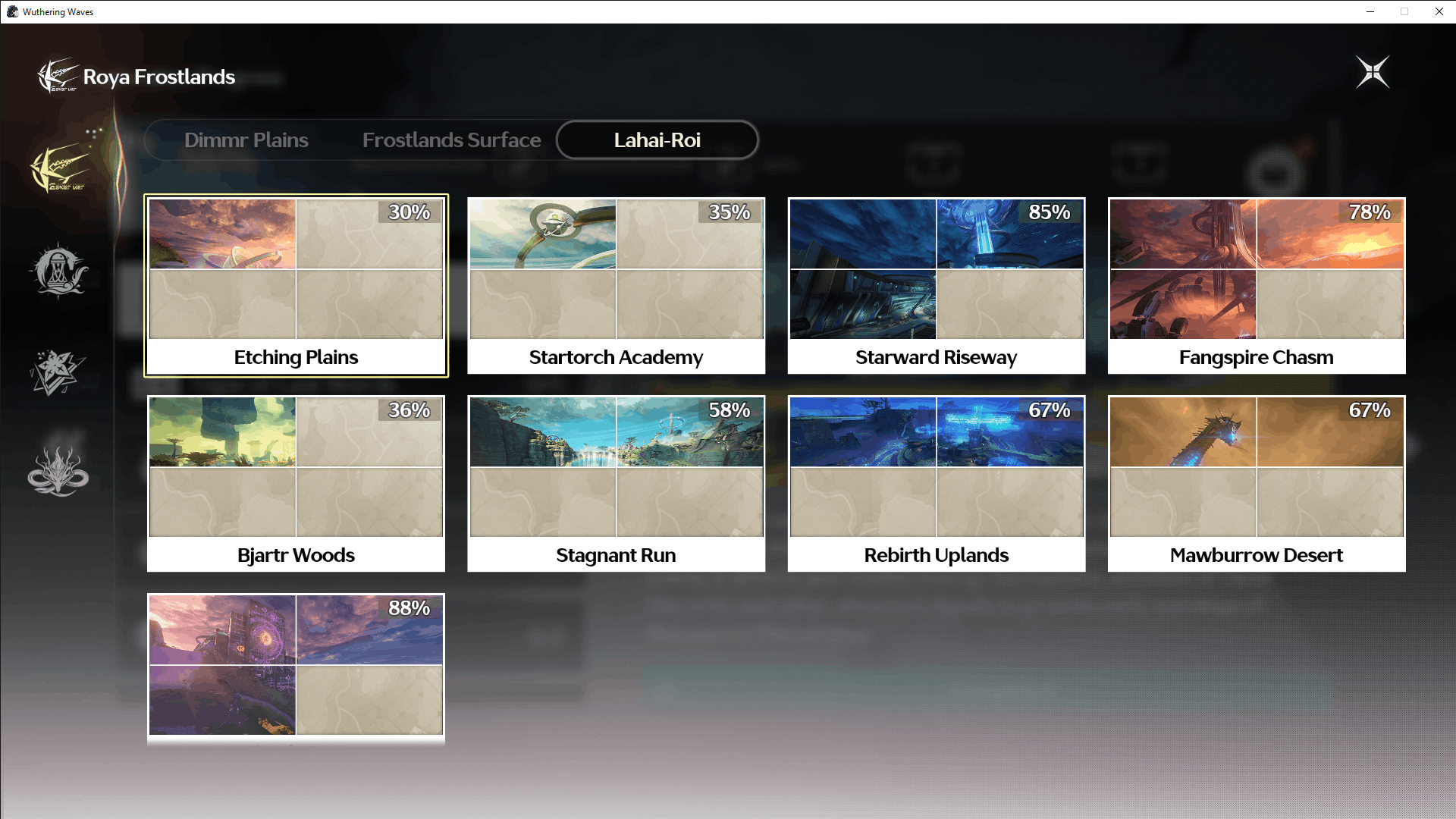Click the 36% progress on Bjartr Woods
The image size is (1456, 819).
click(x=409, y=410)
